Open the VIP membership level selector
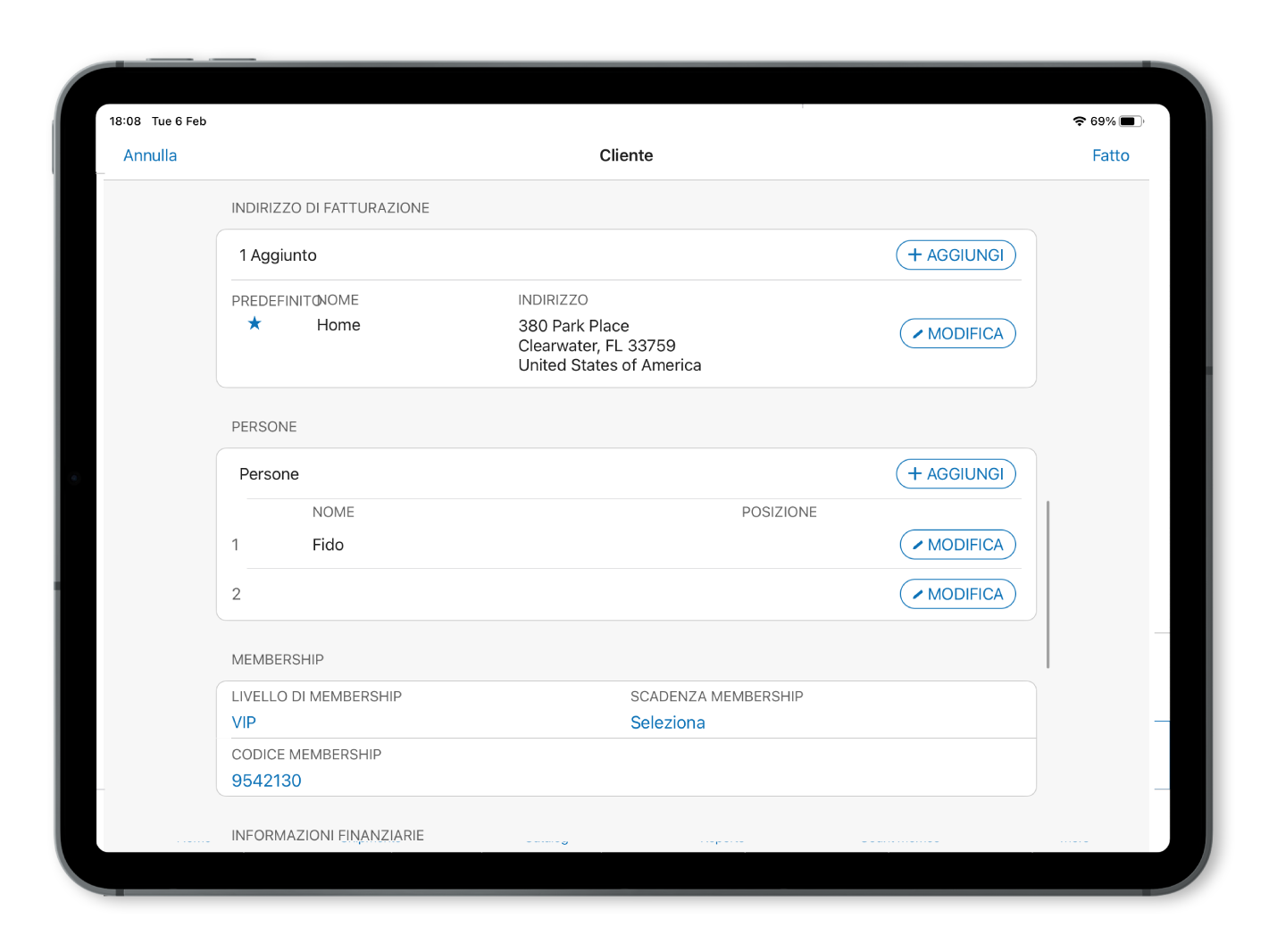This screenshot has width=1277, height=952. (244, 722)
